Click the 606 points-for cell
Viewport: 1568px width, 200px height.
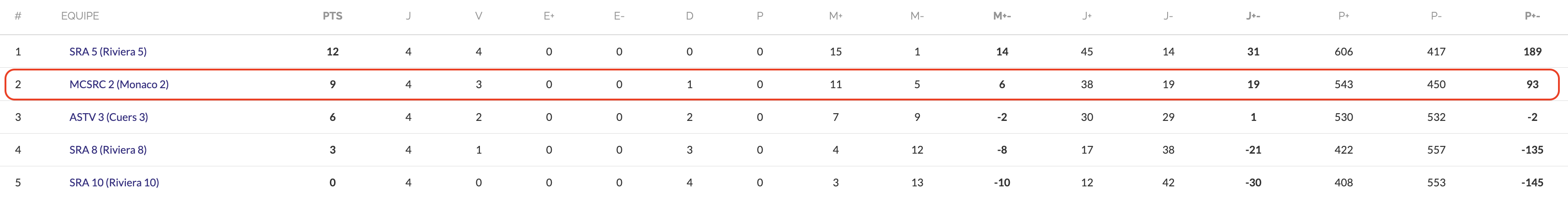point(1343,52)
